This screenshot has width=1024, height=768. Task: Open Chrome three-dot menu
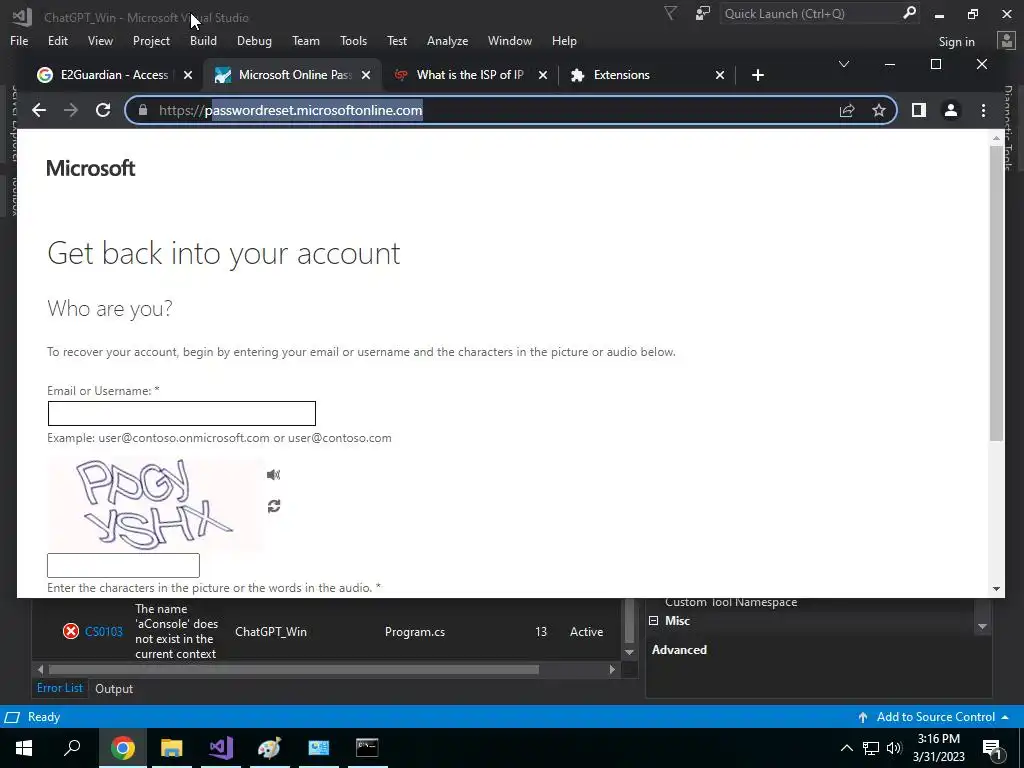pyautogui.click(x=984, y=110)
